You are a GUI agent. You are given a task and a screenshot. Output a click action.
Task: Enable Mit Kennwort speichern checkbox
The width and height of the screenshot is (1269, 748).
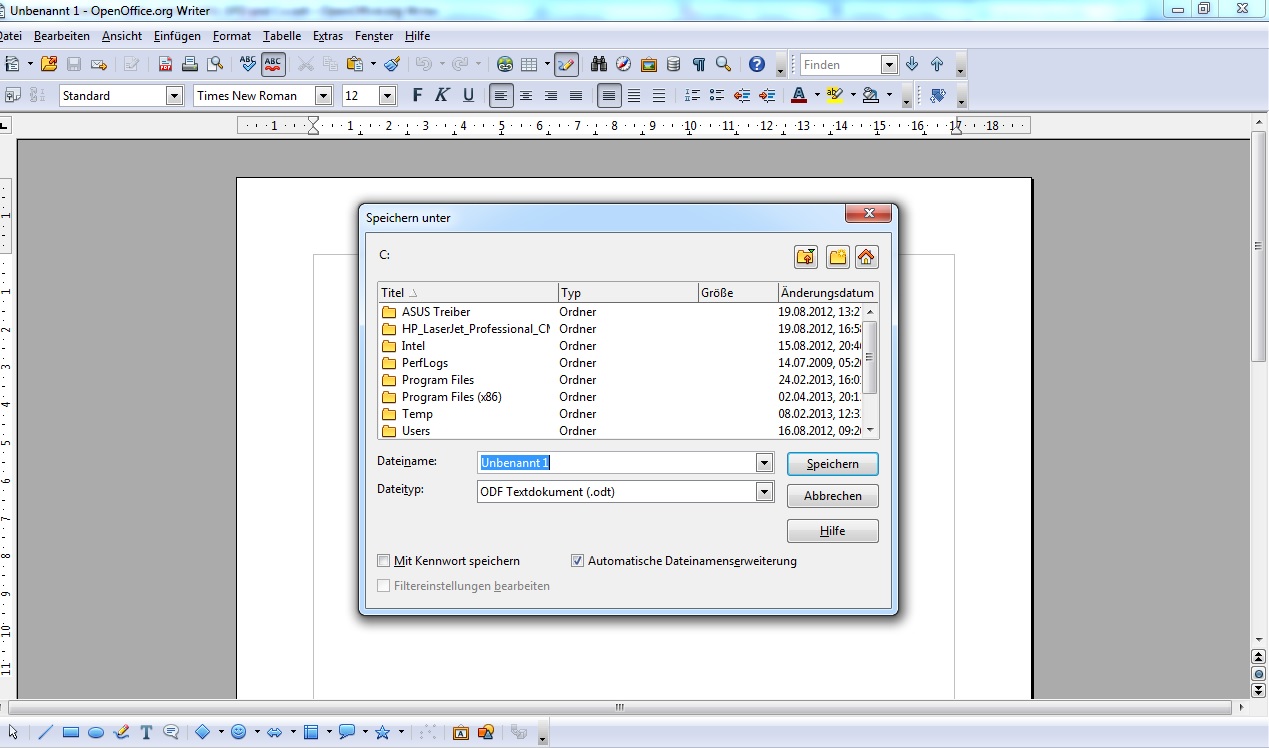[384, 561]
